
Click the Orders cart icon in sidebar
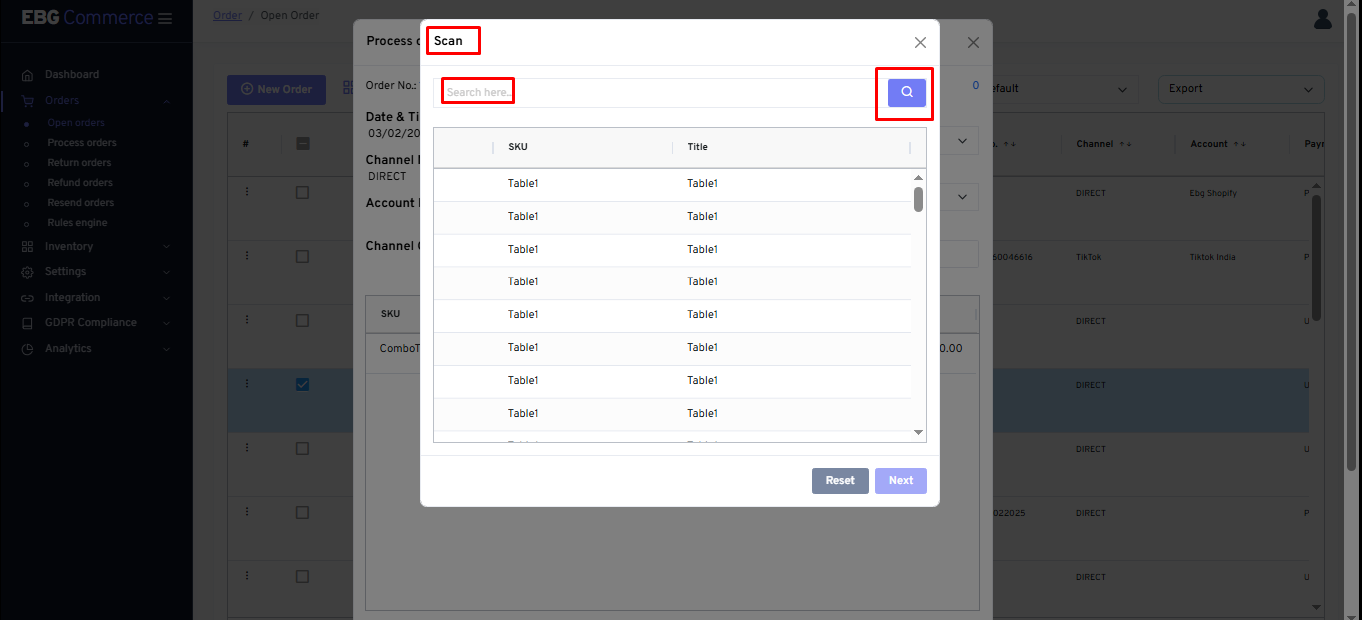(x=30, y=100)
